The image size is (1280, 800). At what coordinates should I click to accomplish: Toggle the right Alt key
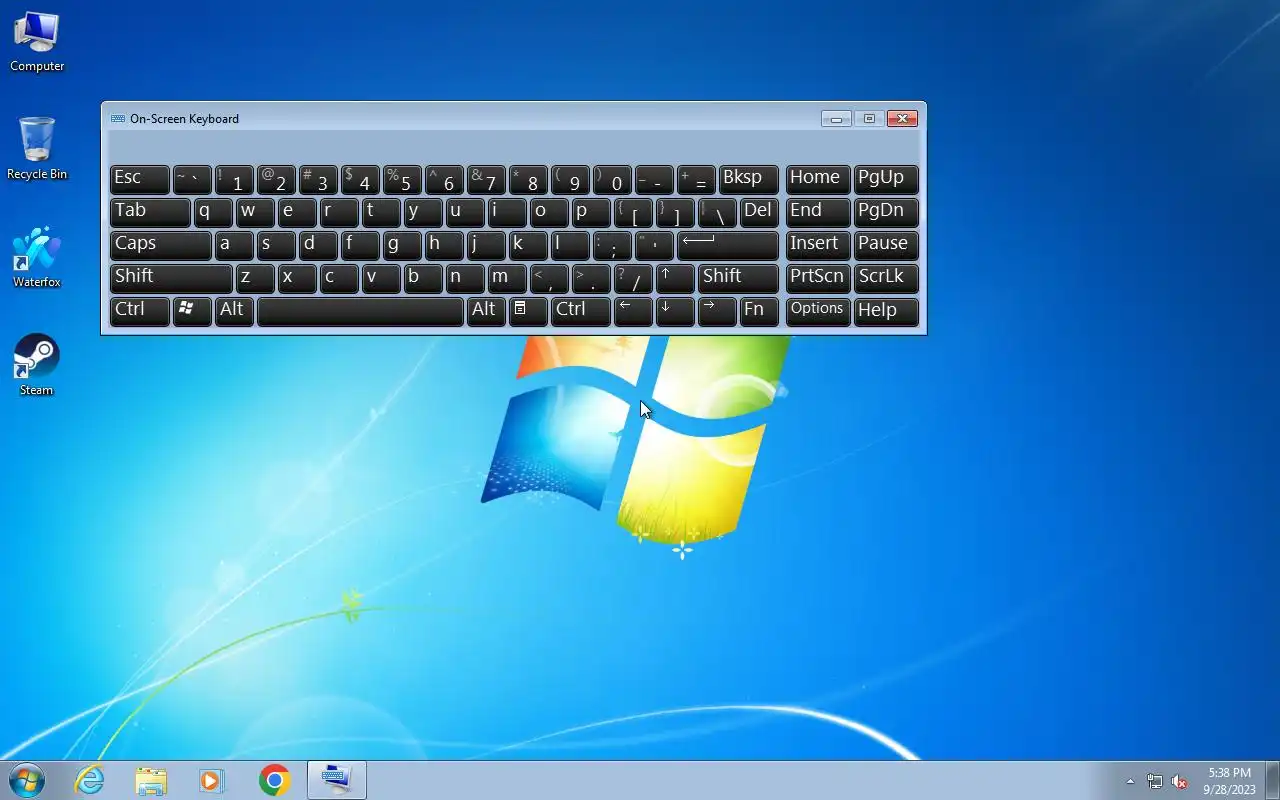(486, 311)
